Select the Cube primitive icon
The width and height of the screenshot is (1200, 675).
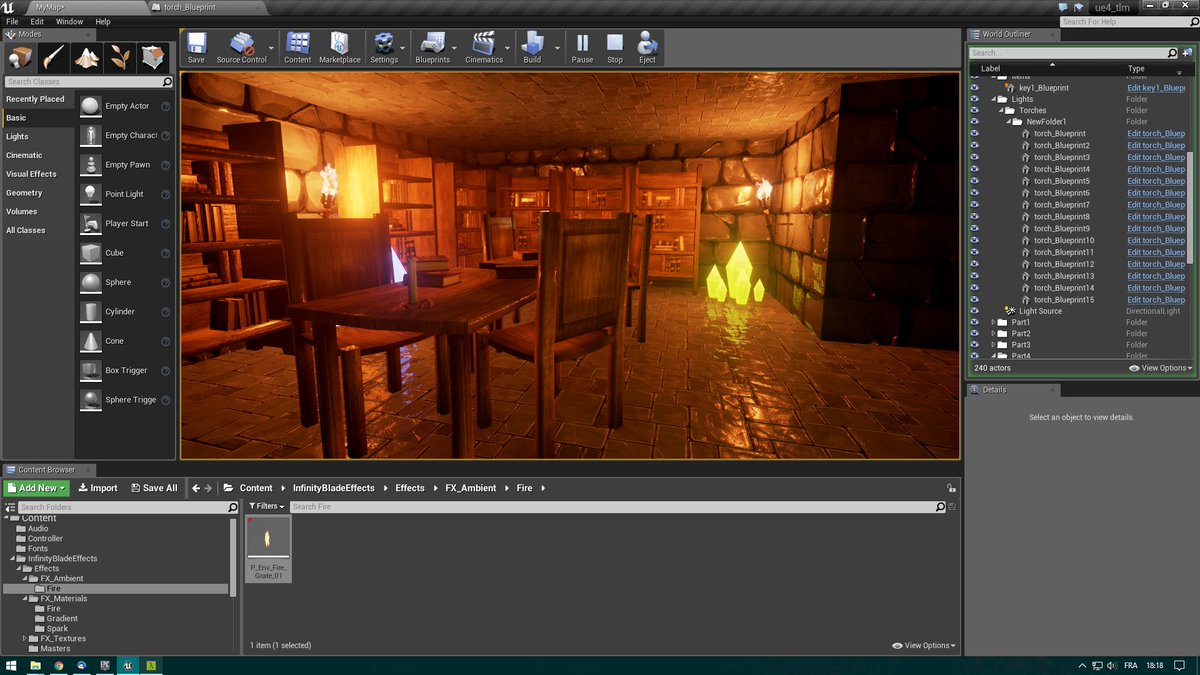(91, 253)
